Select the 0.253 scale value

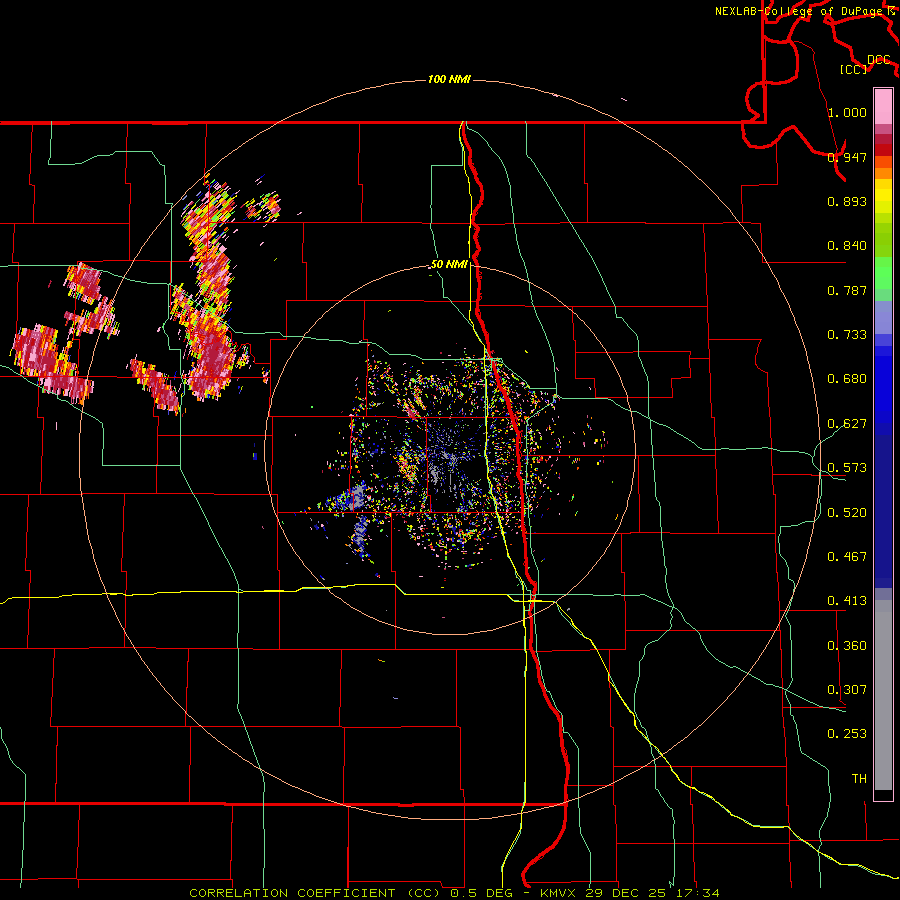click(847, 734)
